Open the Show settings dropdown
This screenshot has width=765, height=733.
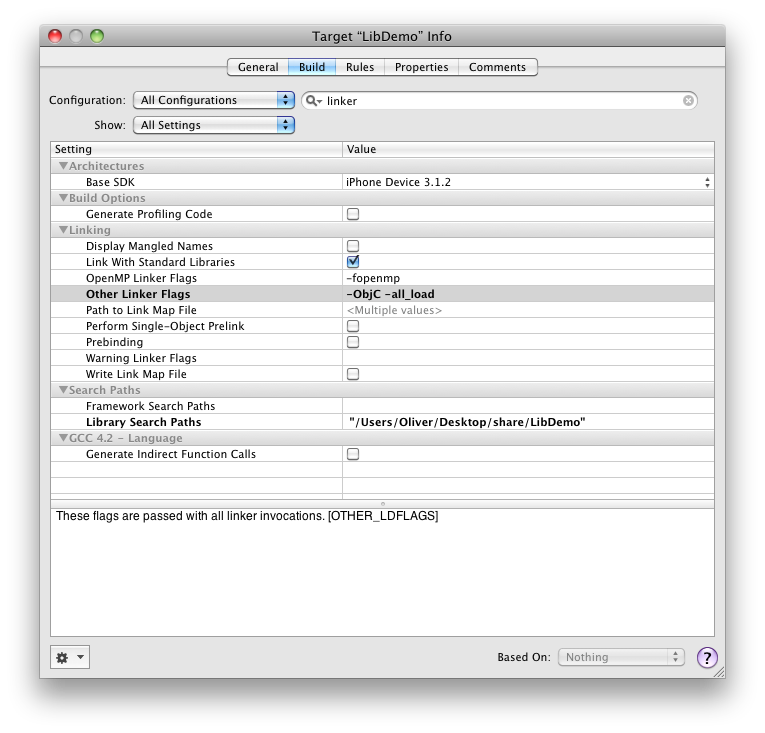pyautogui.click(x=214, y=125)
